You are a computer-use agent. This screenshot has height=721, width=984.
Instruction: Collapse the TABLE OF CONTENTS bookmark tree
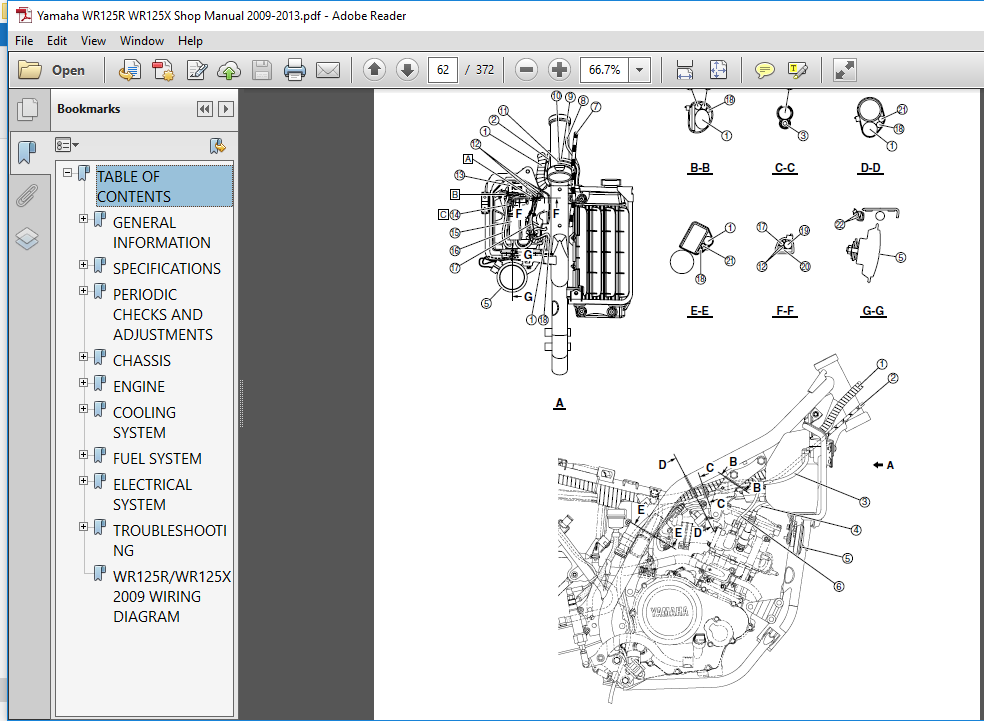click(x=67, y=172)
